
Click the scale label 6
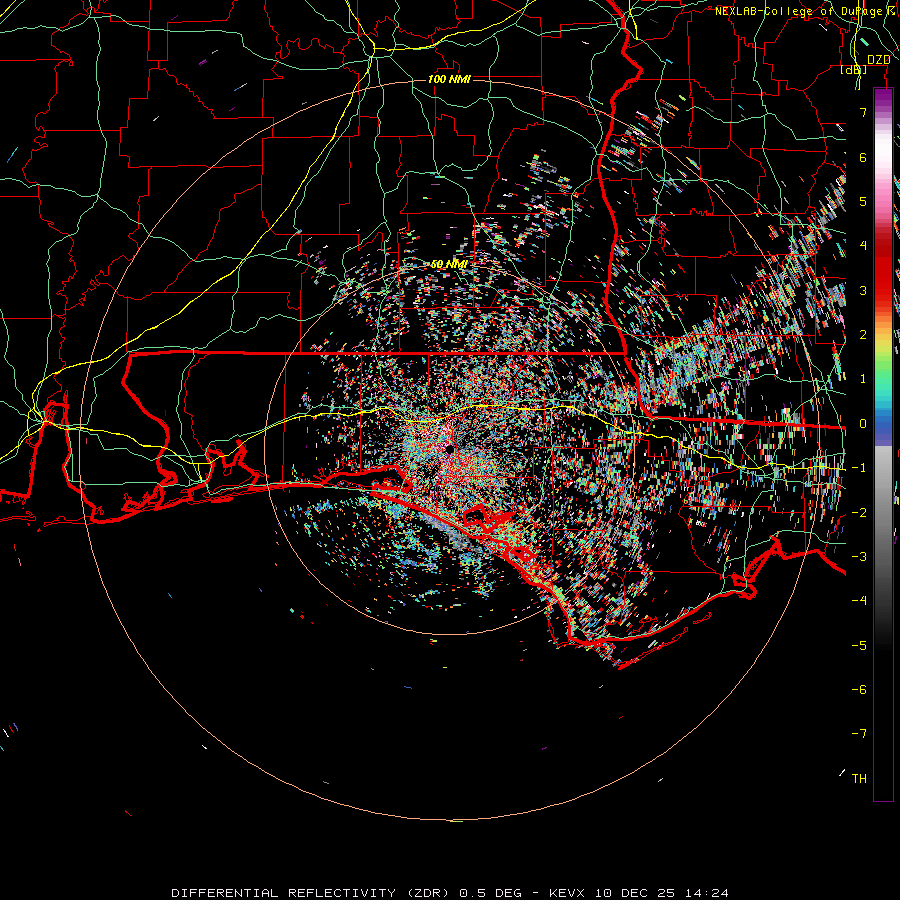[863, 157]
